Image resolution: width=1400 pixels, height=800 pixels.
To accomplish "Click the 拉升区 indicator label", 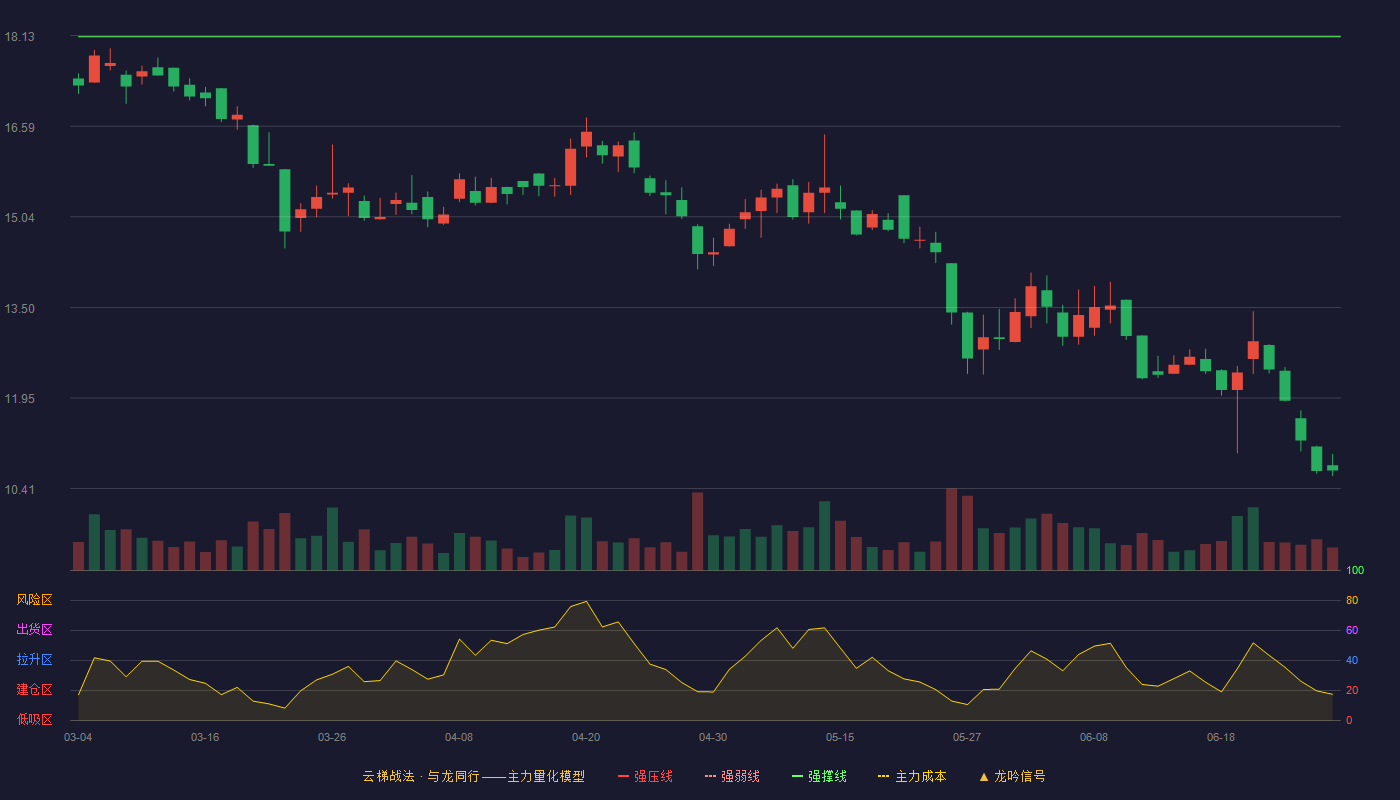I will 34,660.
